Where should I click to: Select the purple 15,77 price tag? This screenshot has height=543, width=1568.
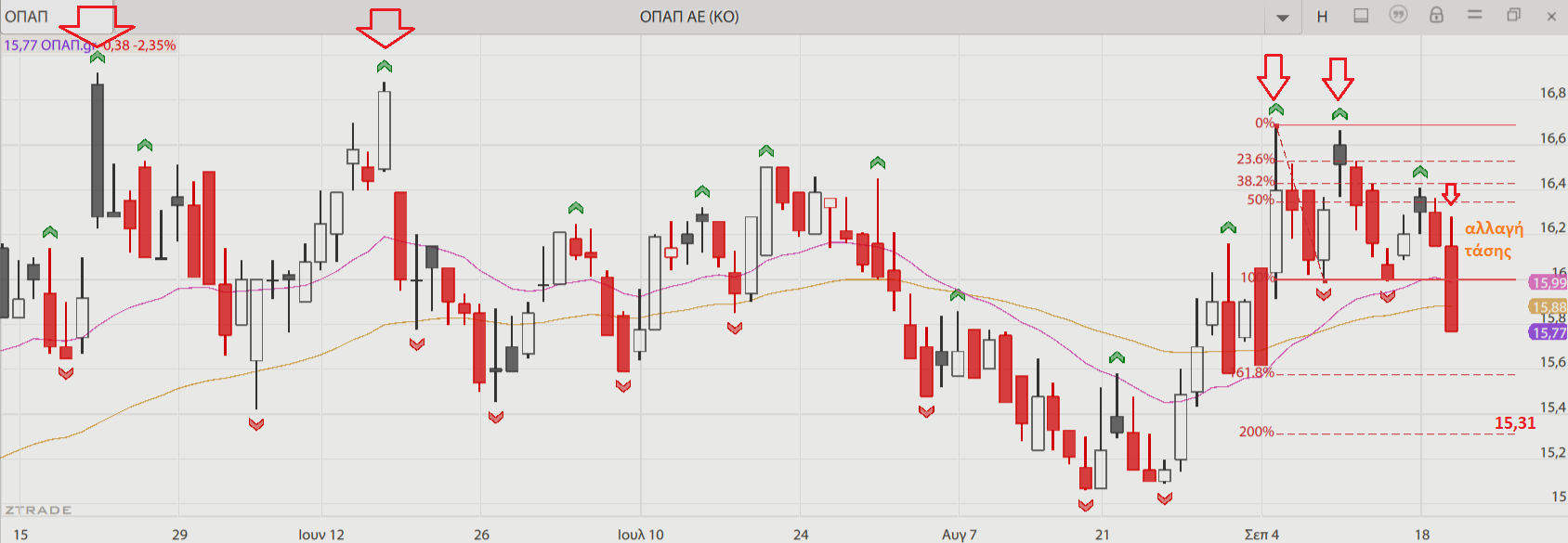coord(1548,332)
